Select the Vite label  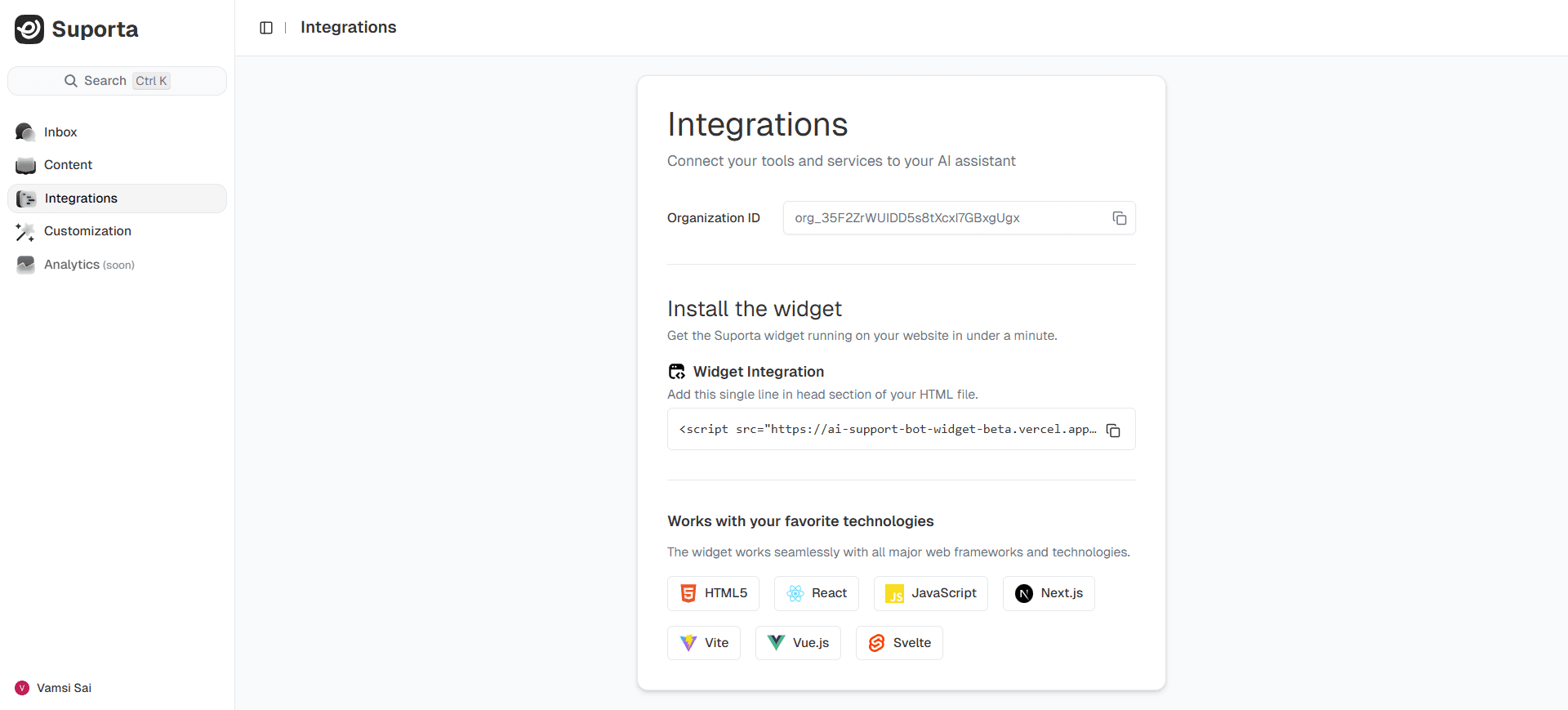[x=716, y=643]
